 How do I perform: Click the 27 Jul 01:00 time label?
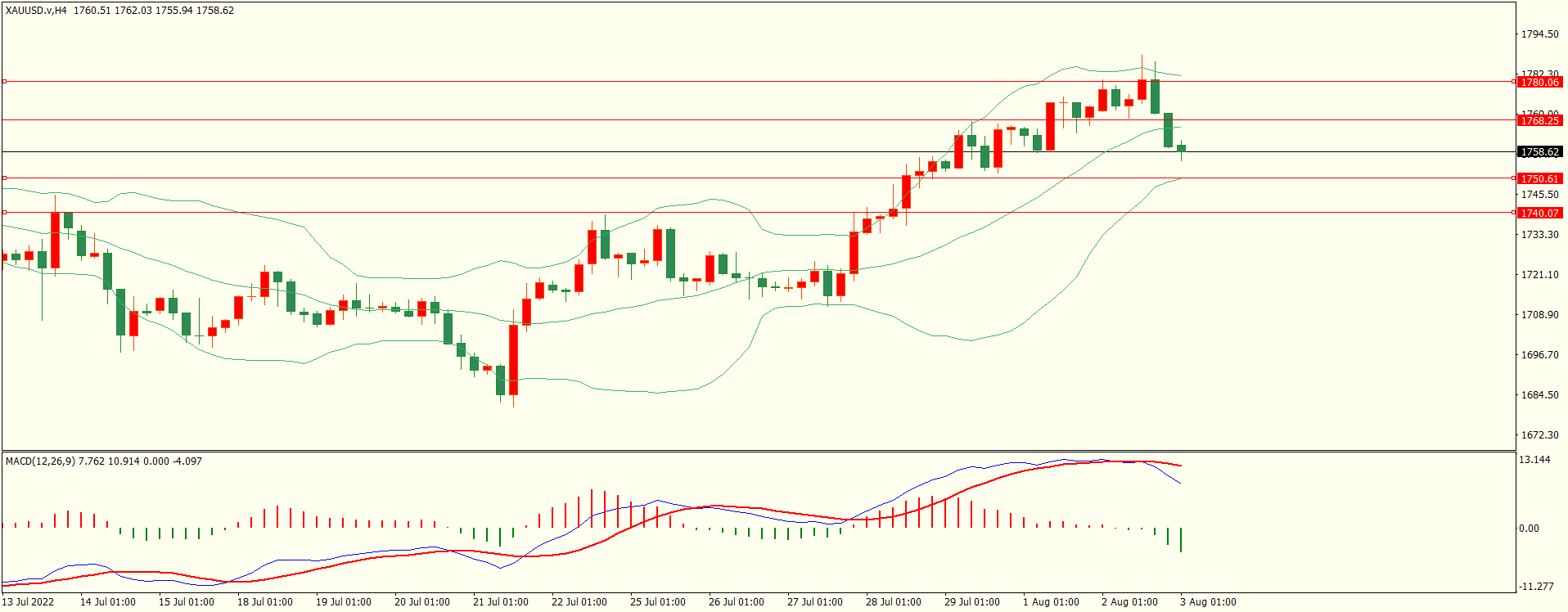point(815,602)
